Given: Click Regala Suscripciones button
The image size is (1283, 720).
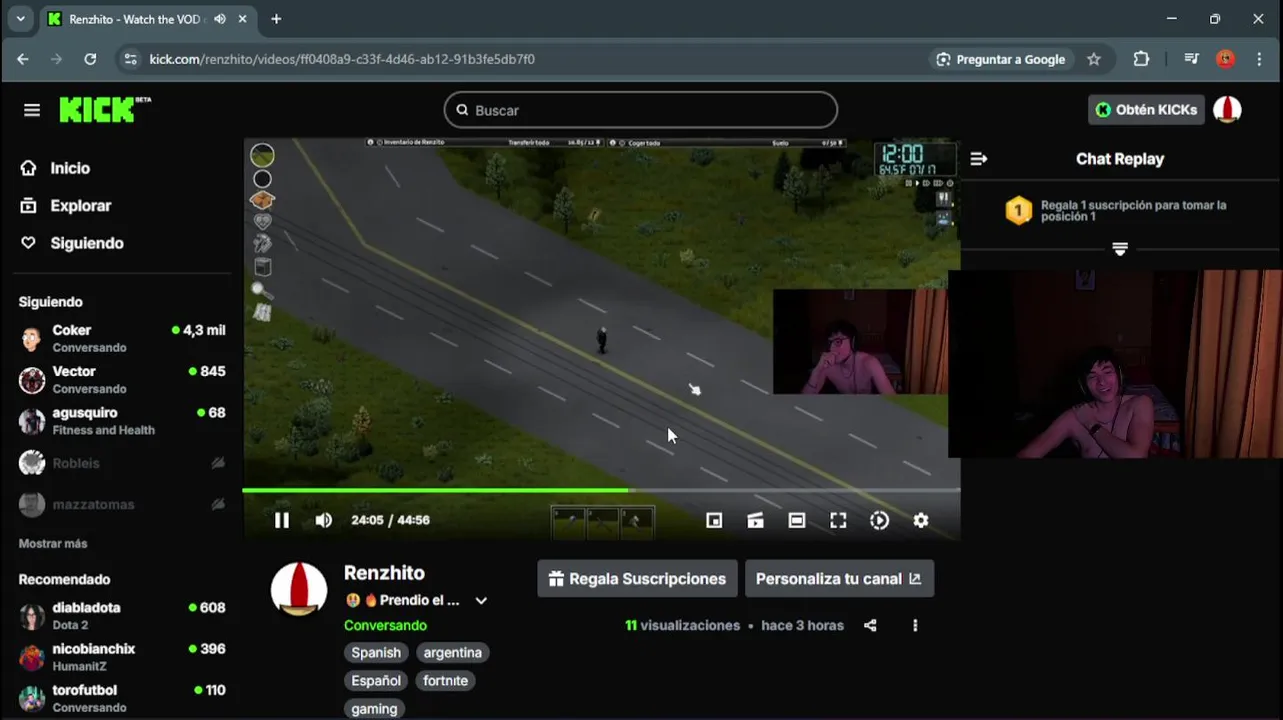Looking at the screenshot, I should (x=638, y=579).
